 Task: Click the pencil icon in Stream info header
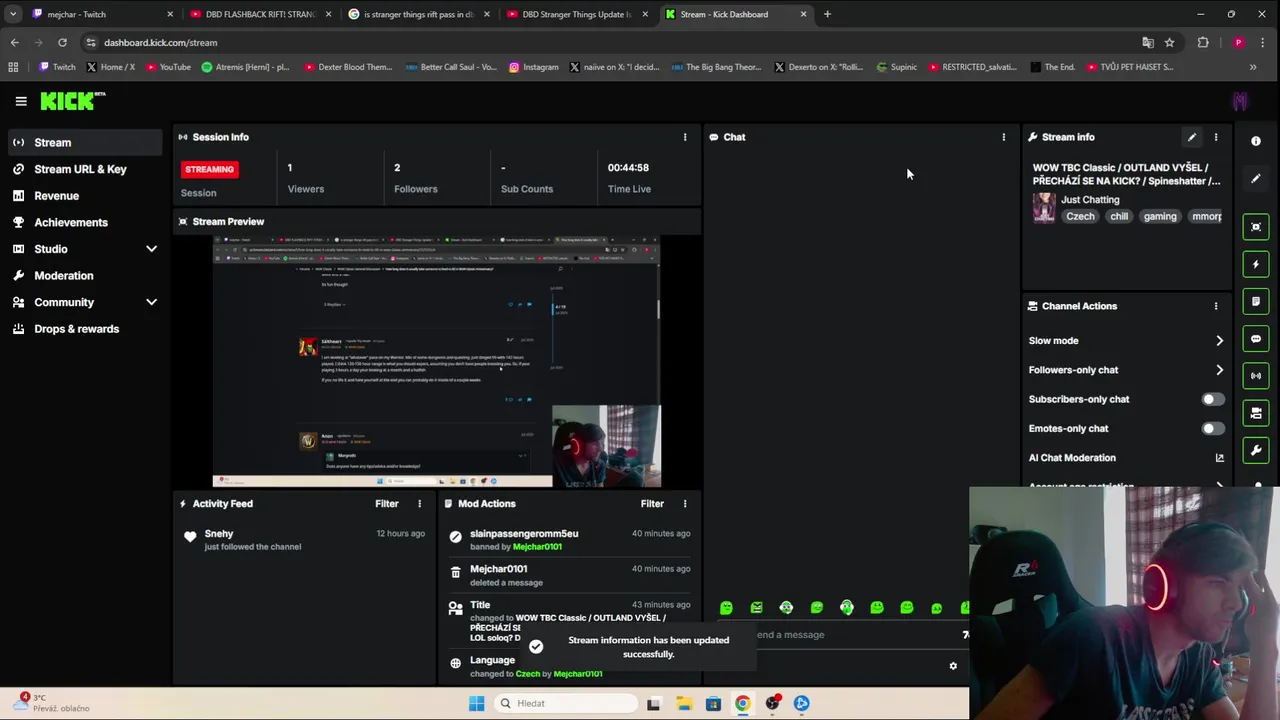pyautogui.click(x=1192, y=137)
